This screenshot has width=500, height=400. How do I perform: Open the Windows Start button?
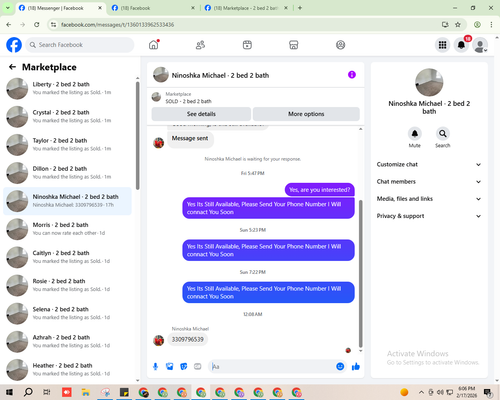pos(9,392)
